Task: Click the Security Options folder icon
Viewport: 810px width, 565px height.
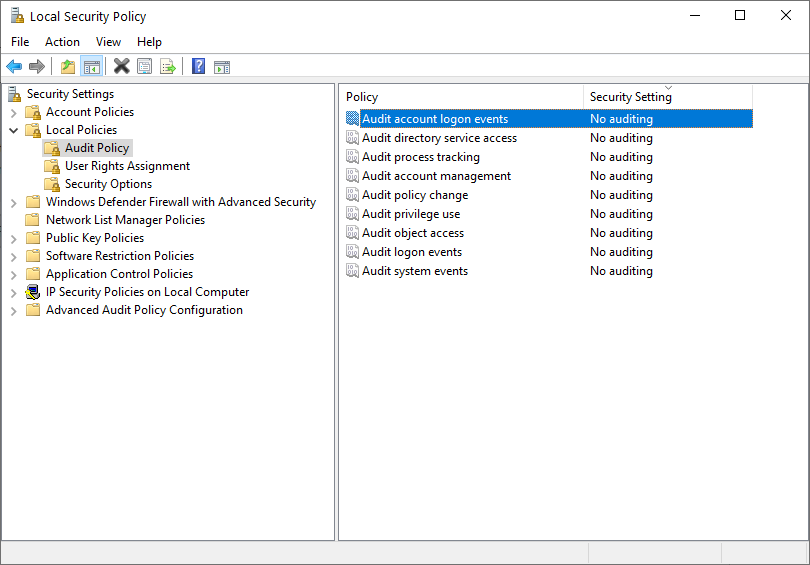Action: coord(52,184)
